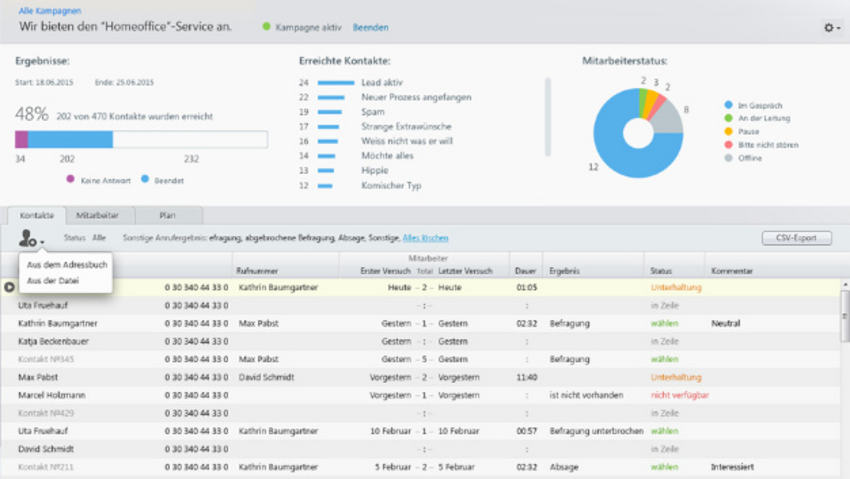
Task: Click the 'Alles löschen' filter link
Action: (425, 238)
